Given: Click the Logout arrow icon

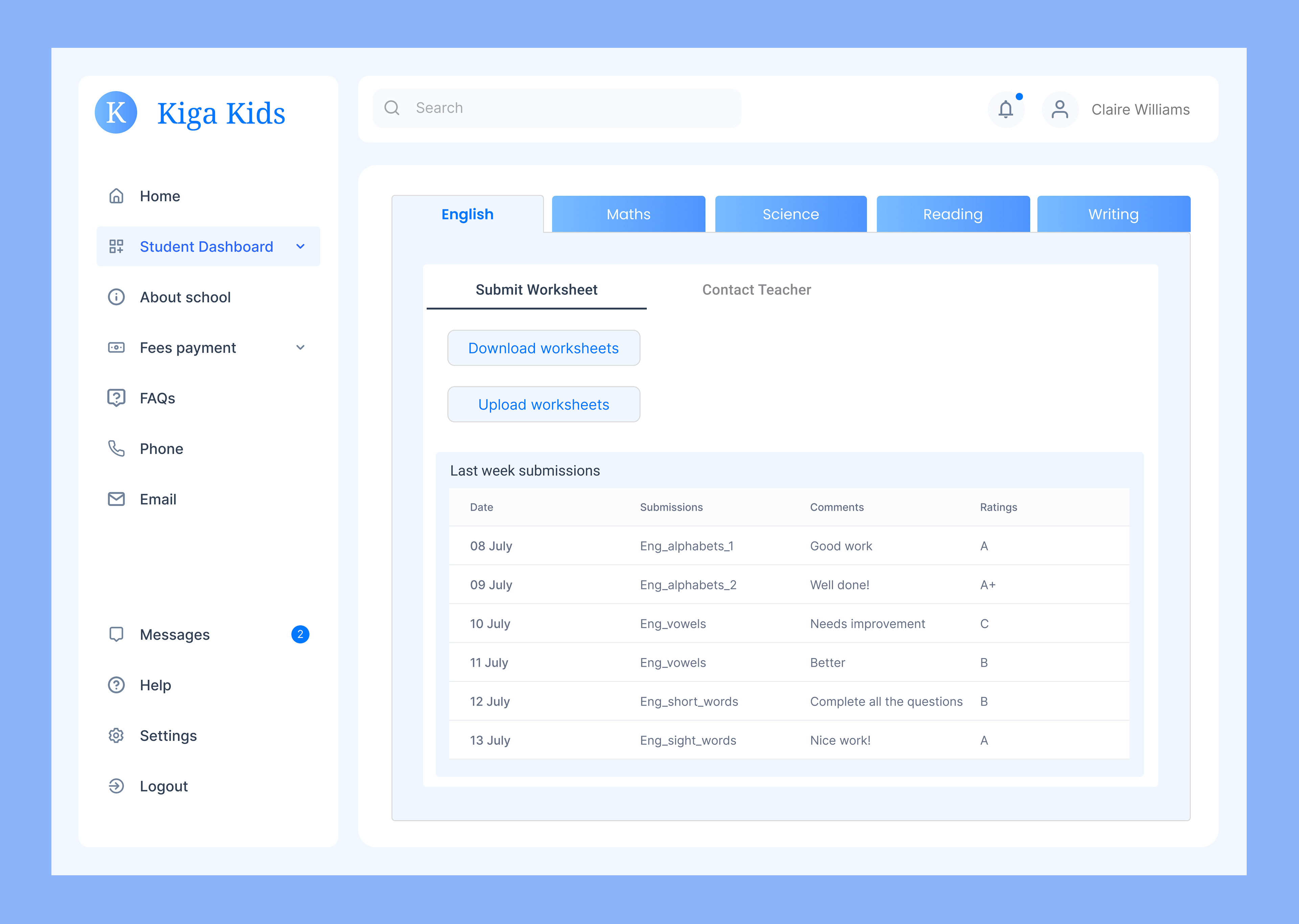Looking at the screenshot, I should pos(116,786).
